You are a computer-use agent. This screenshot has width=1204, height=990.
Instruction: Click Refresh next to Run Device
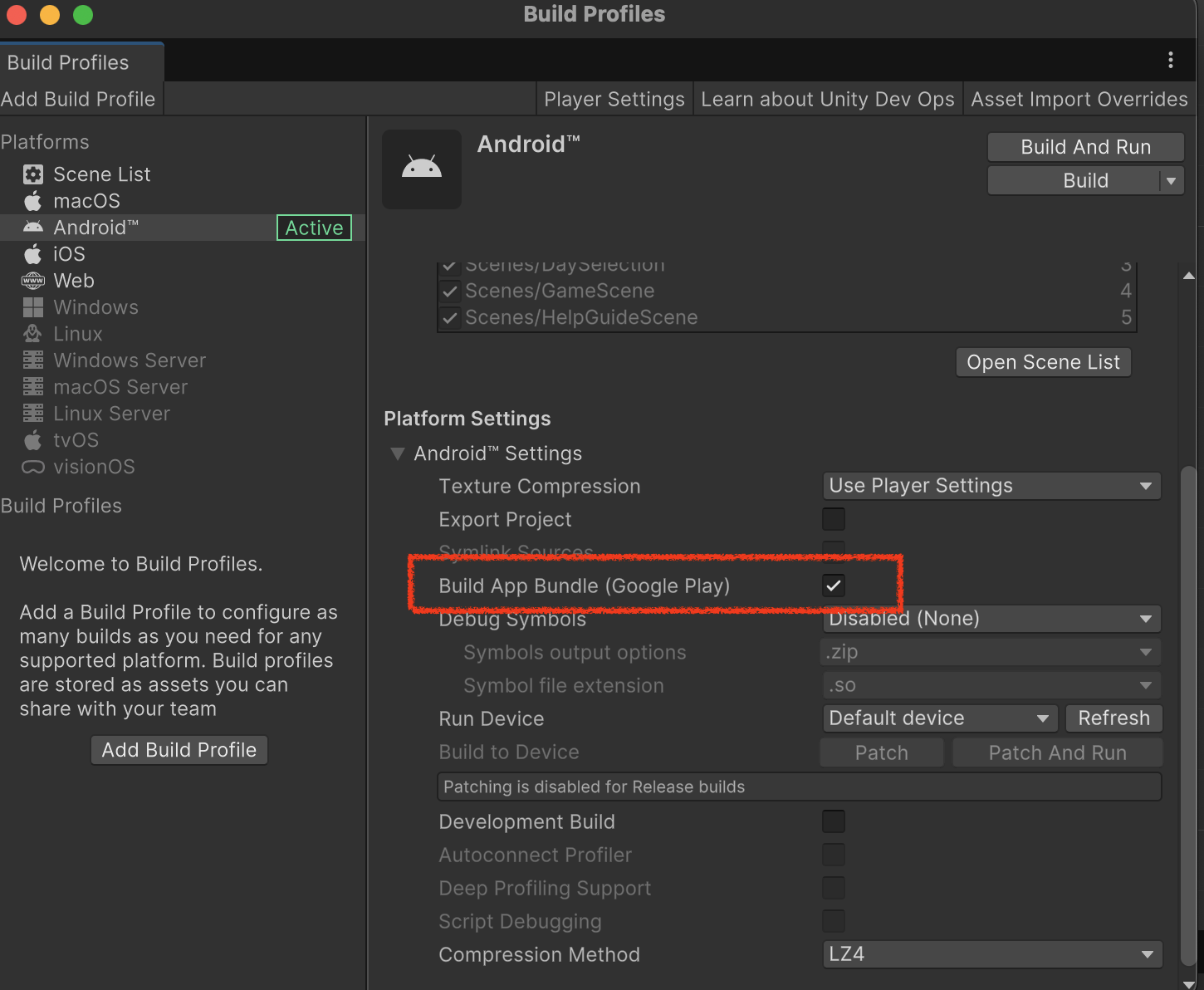pos(1113,718)
